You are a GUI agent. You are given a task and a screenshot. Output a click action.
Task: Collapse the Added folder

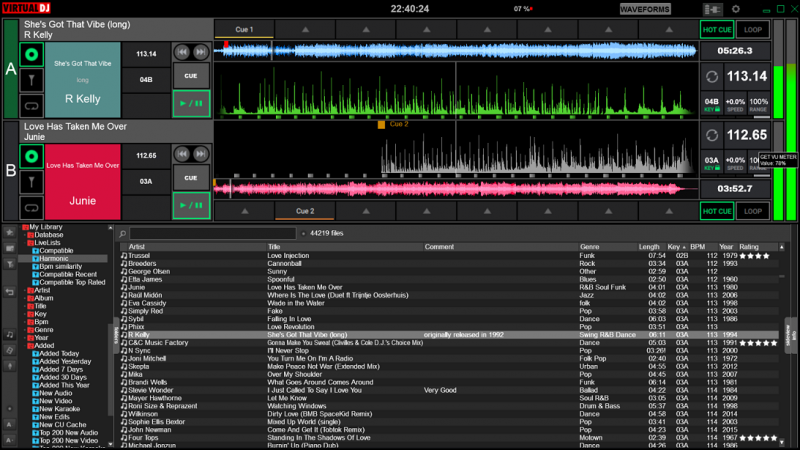[x=26, y=345]
